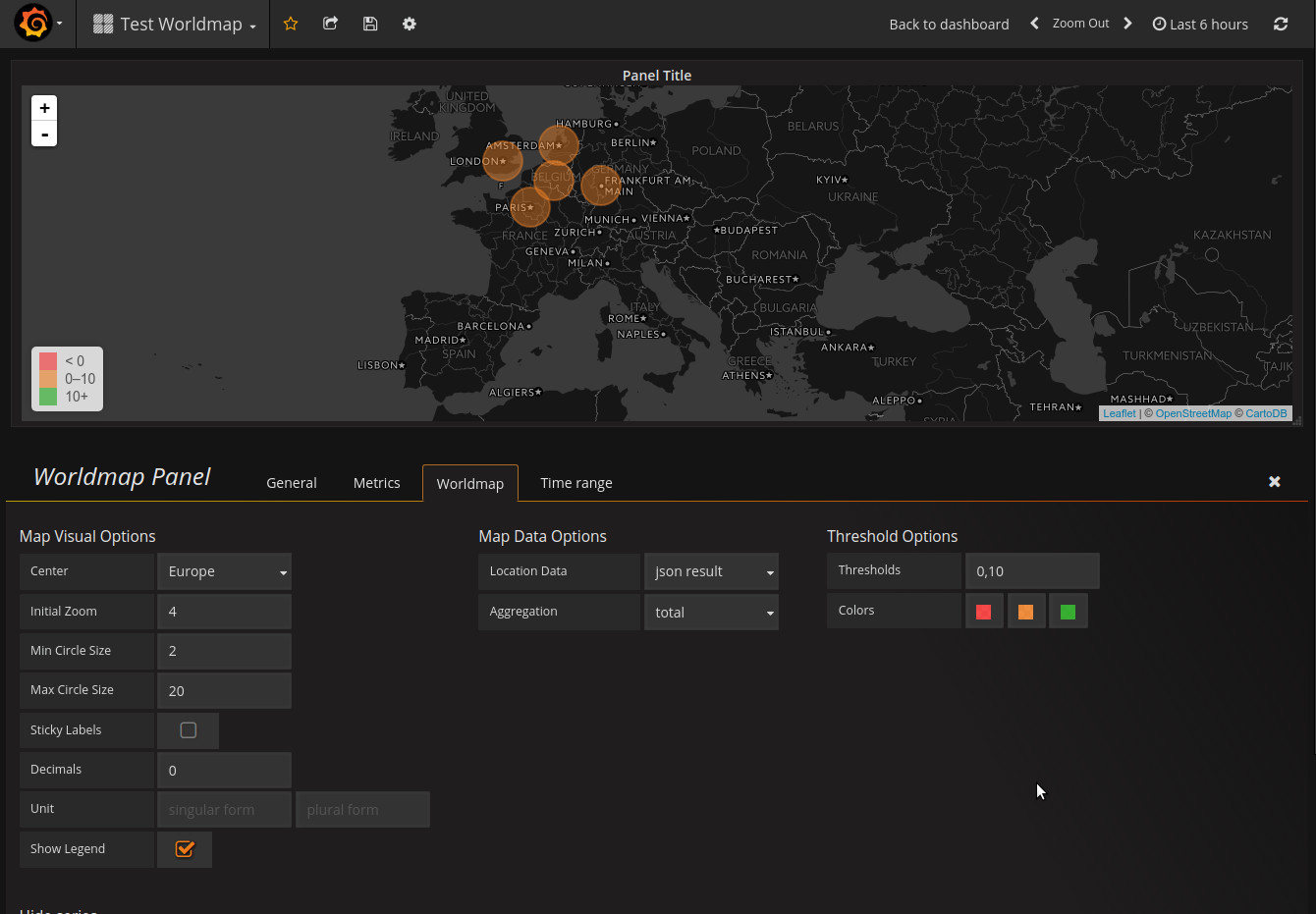Screen dimensions: 1316x914
Task: Click the Min Circle Size input field
Action: (x=224, y=651)
